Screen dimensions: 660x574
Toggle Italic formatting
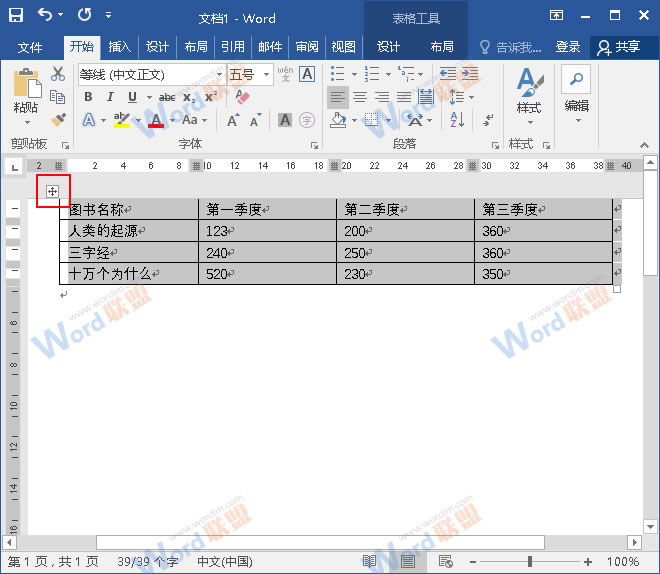click(110, 97)
